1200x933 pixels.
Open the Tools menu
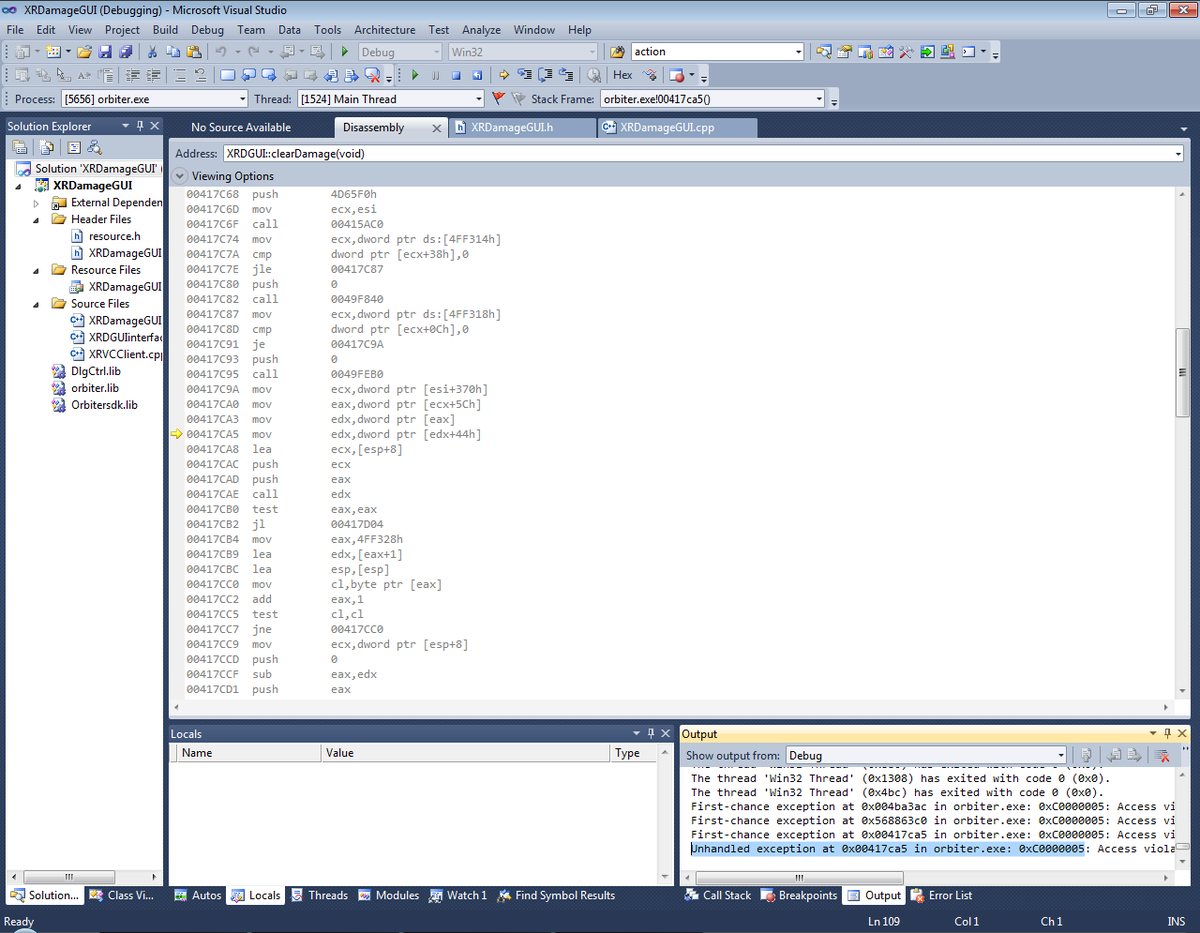point(327,30)
